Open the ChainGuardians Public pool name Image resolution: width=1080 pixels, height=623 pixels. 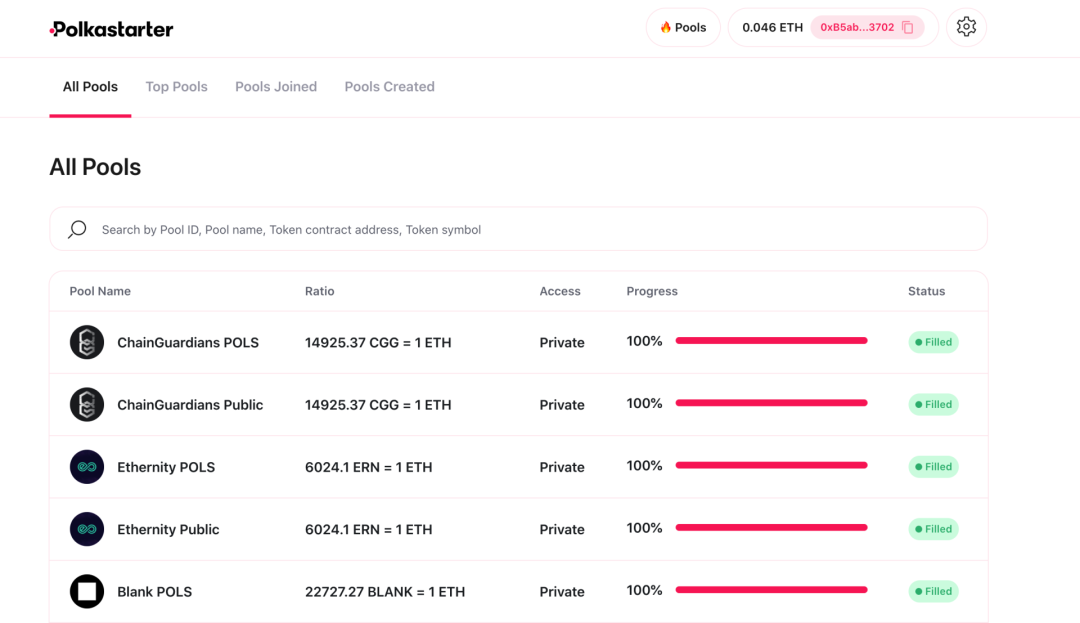point(190,405)
